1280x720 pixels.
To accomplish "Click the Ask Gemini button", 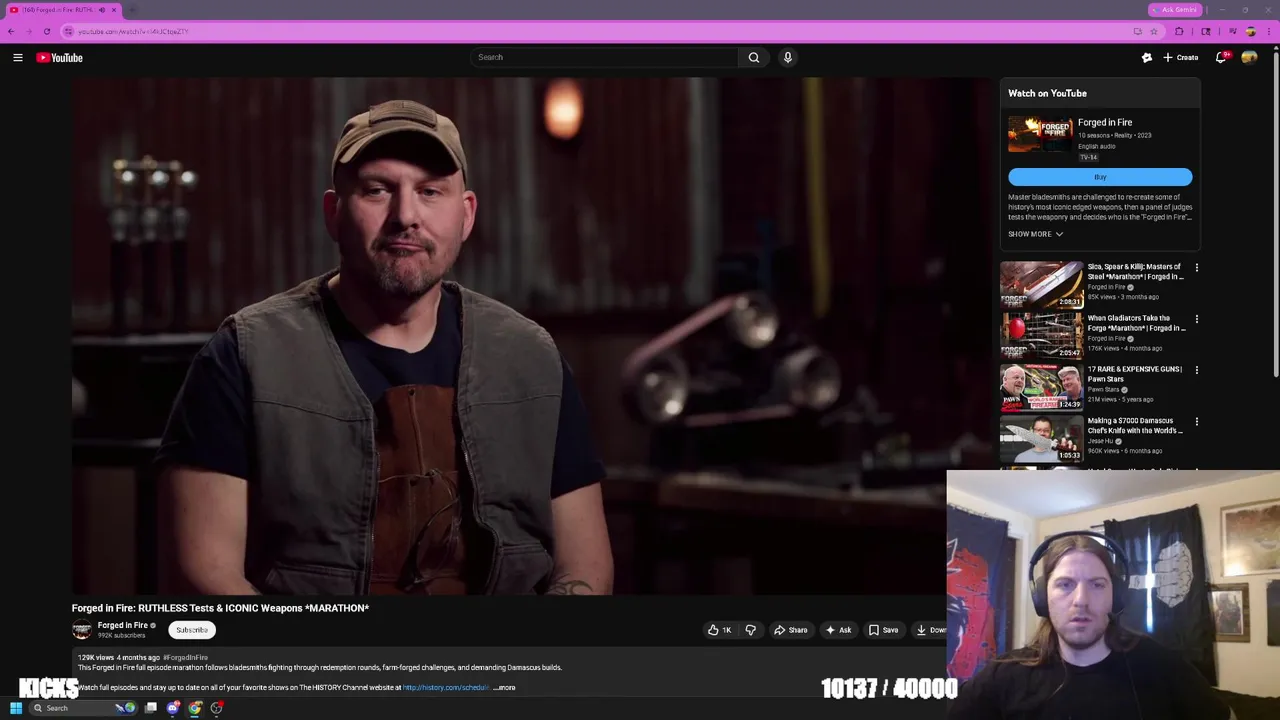I will 1174,10.
